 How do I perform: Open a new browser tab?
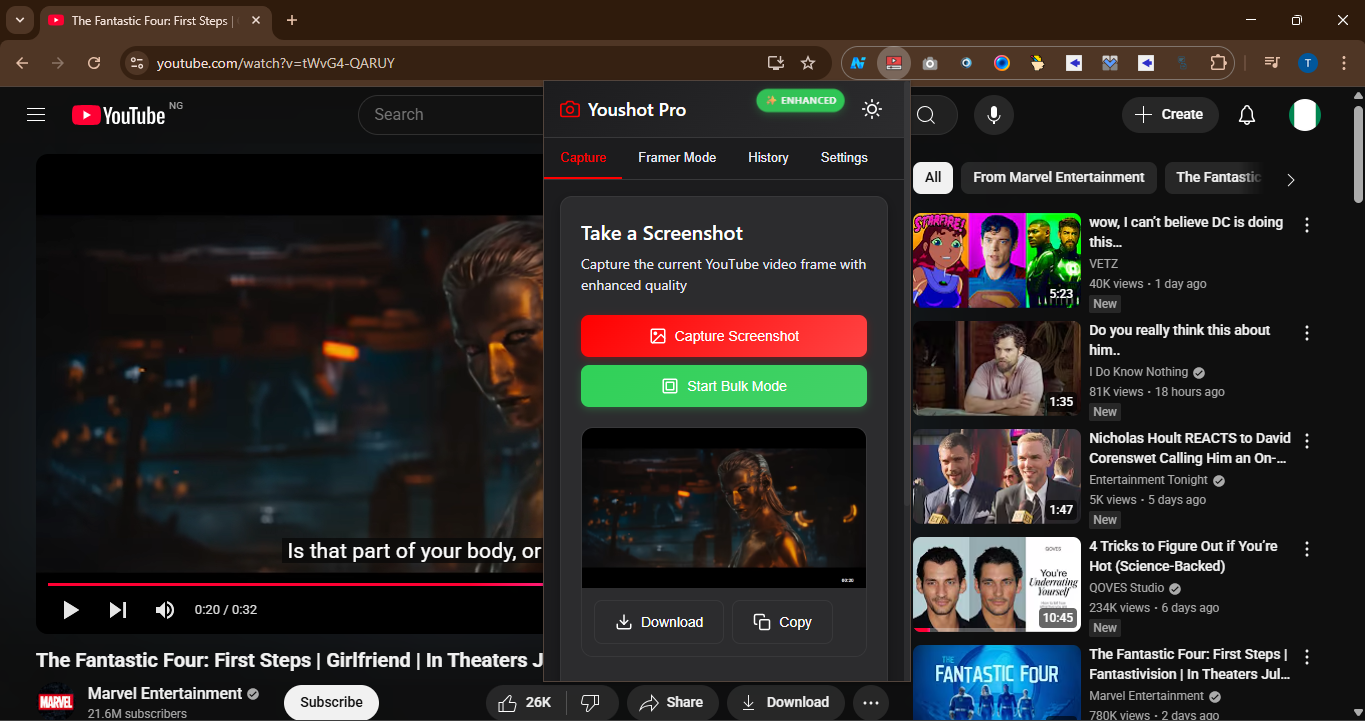(292, 20)
